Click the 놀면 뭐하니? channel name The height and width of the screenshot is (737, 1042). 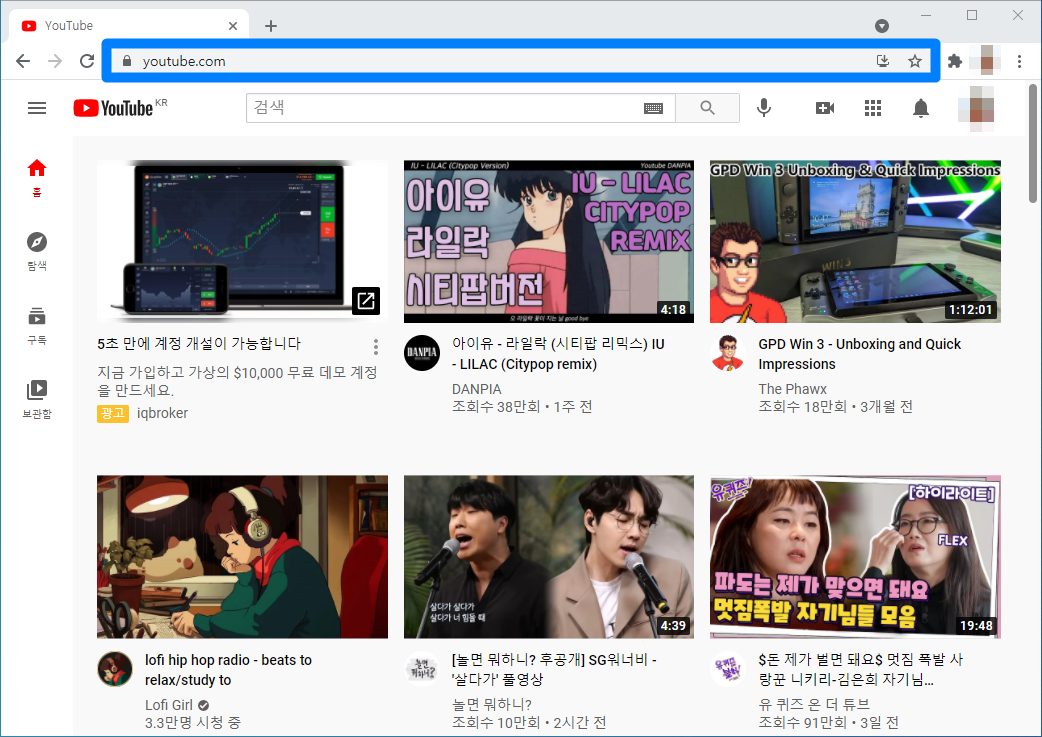point(492,704)
